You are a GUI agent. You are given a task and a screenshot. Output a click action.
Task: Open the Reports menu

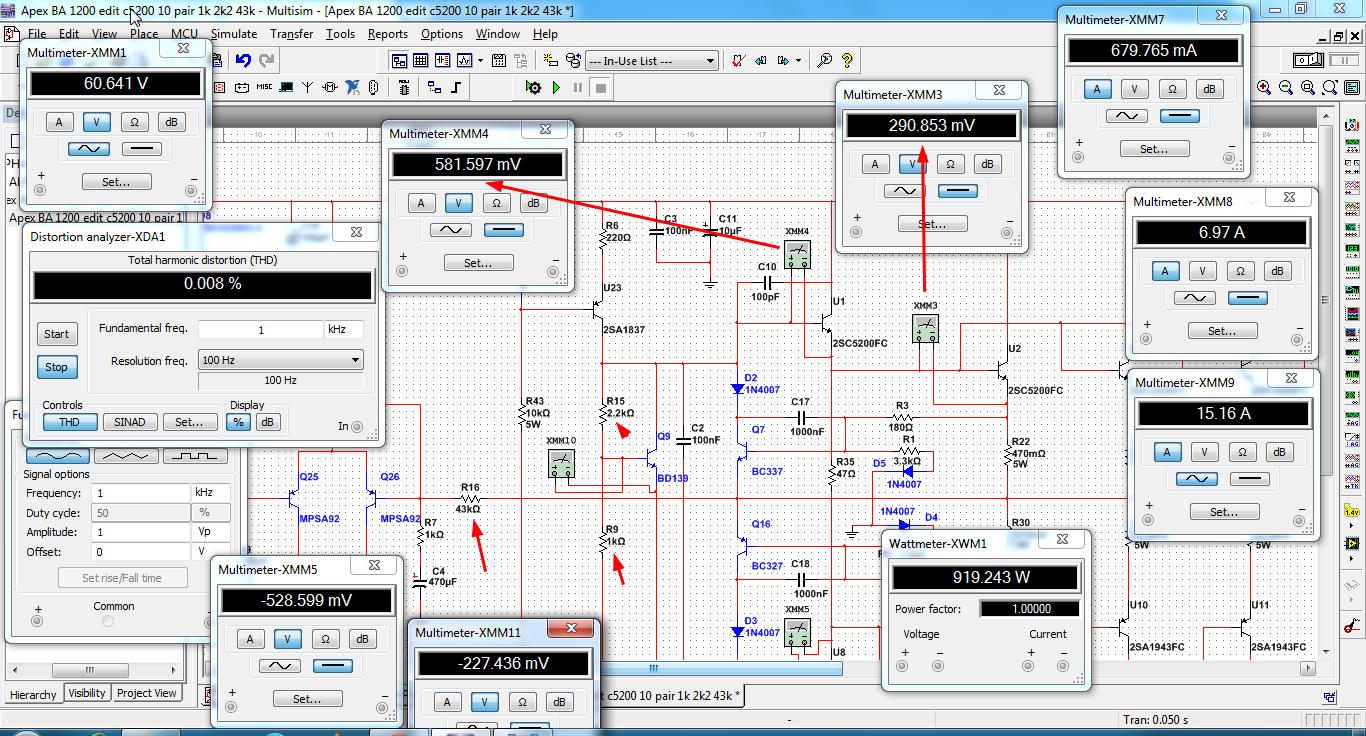[x=388, y=33]
